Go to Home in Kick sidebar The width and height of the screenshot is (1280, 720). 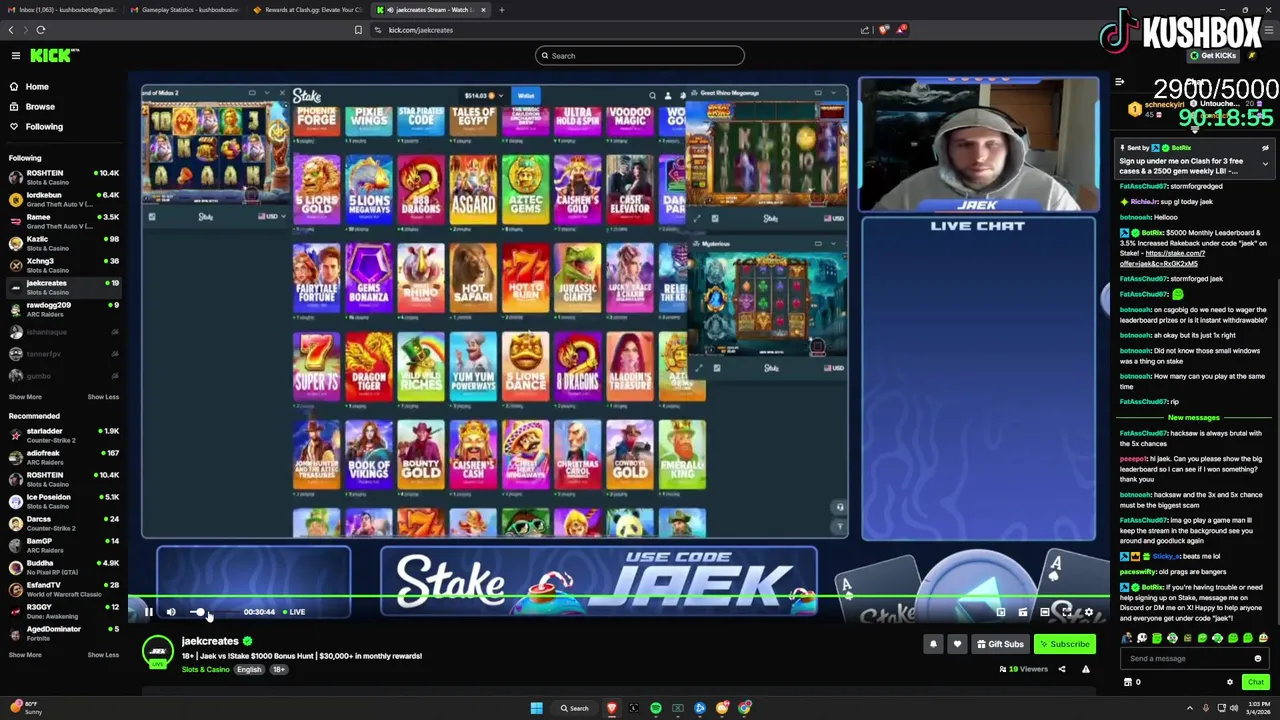click(37, 87)
